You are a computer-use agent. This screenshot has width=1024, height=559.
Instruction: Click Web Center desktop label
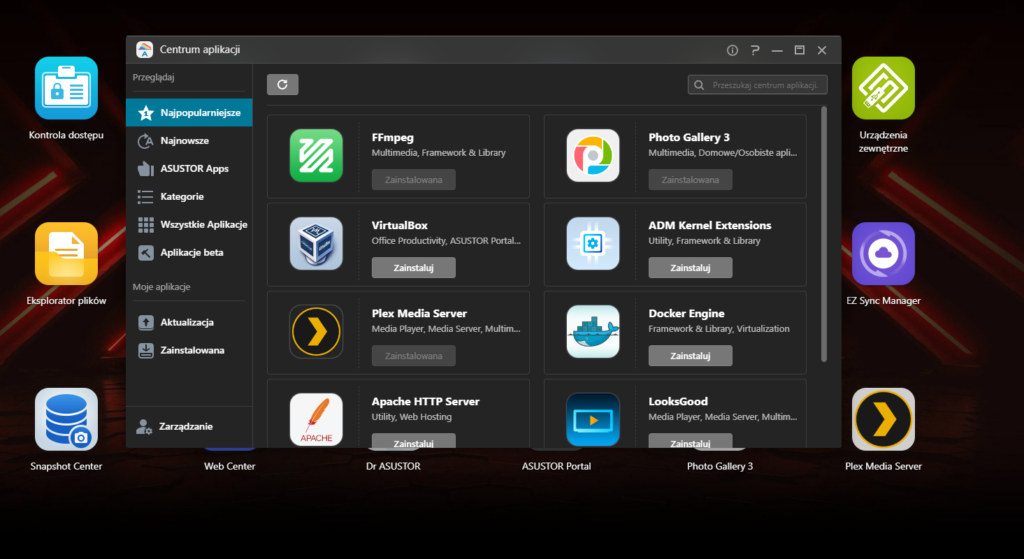229,466
